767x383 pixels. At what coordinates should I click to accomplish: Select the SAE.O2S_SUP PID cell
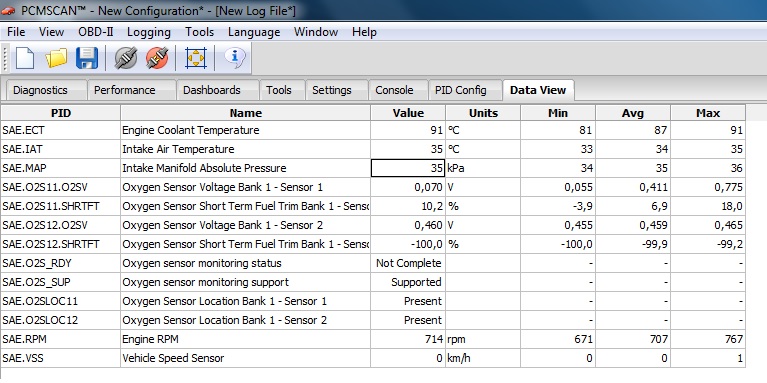tap(61, 282)
